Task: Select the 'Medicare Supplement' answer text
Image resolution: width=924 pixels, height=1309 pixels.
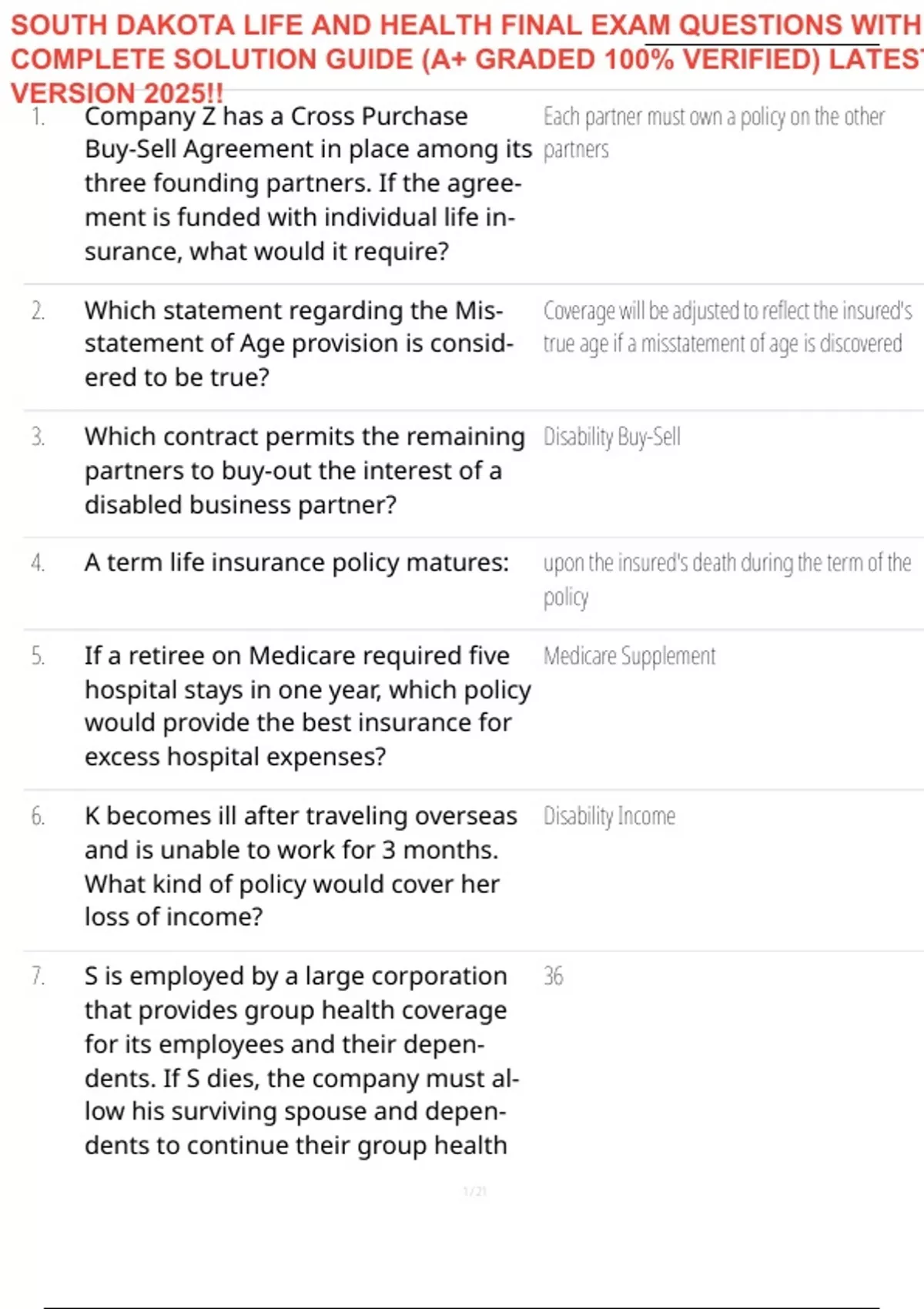Action: click(629, 656)
